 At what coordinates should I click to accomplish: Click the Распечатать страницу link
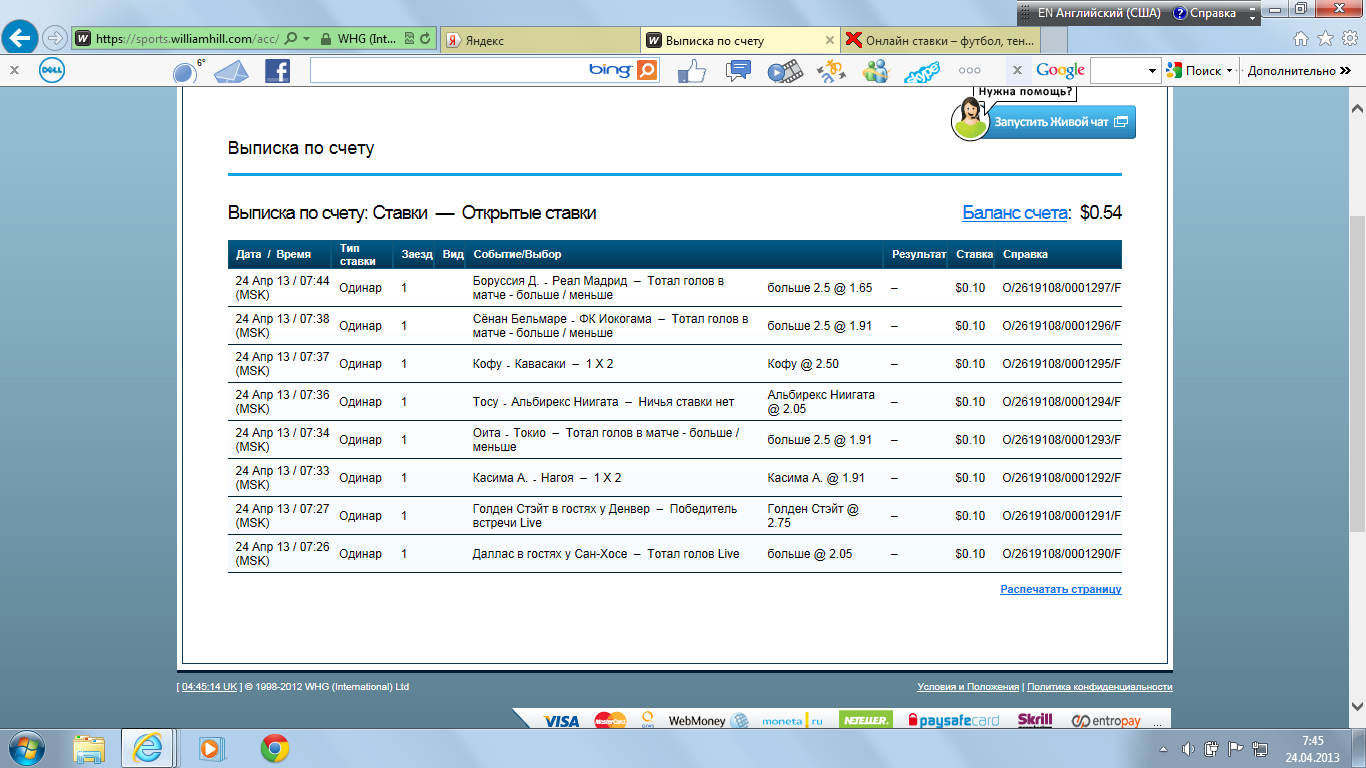click(1060, 590)
